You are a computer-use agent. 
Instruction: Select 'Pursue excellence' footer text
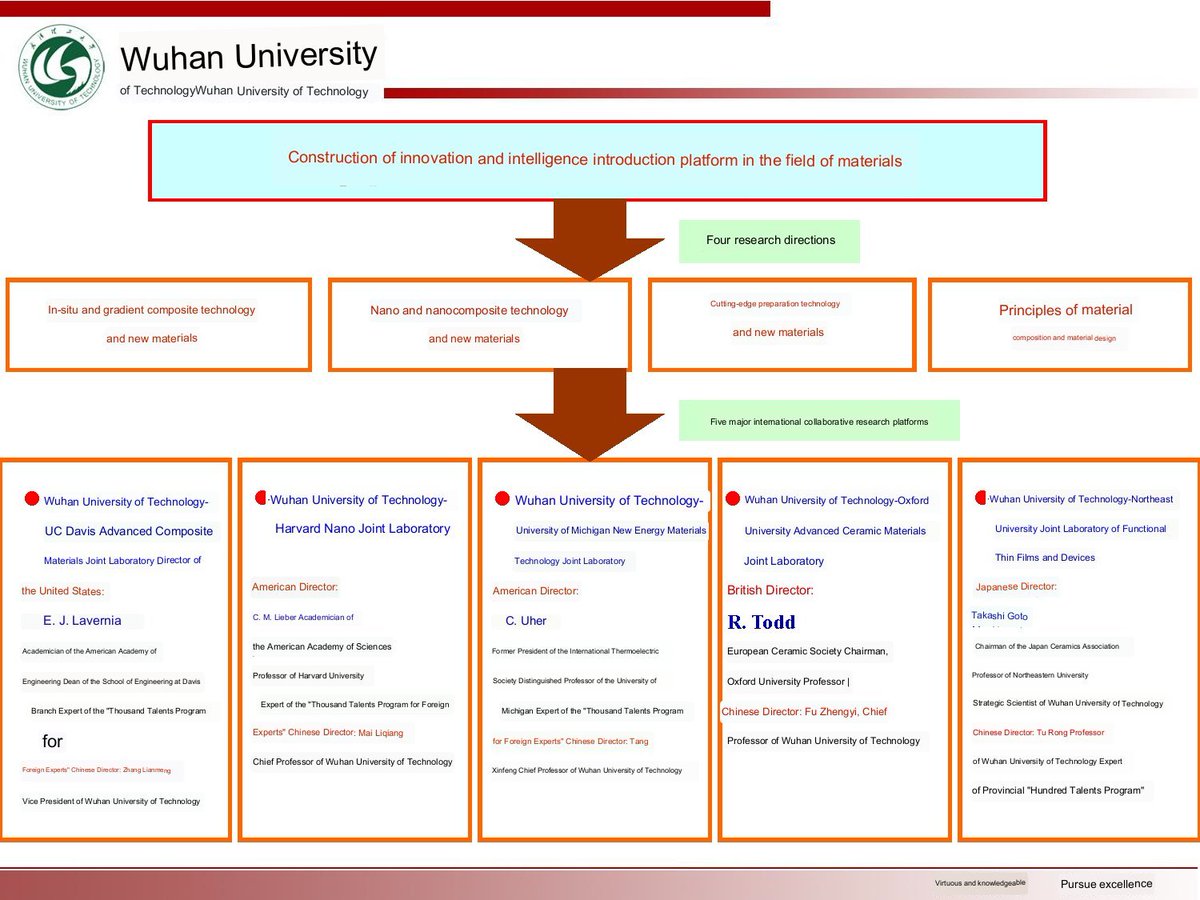point(1106,884)
